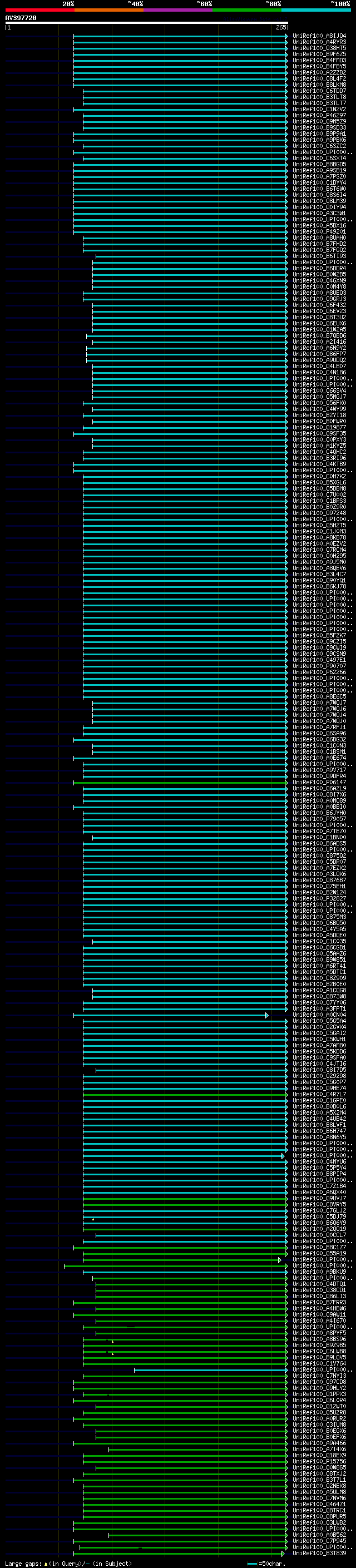Click the green alignment bar of UniRef100_C4R7L7

(185, 1095)
